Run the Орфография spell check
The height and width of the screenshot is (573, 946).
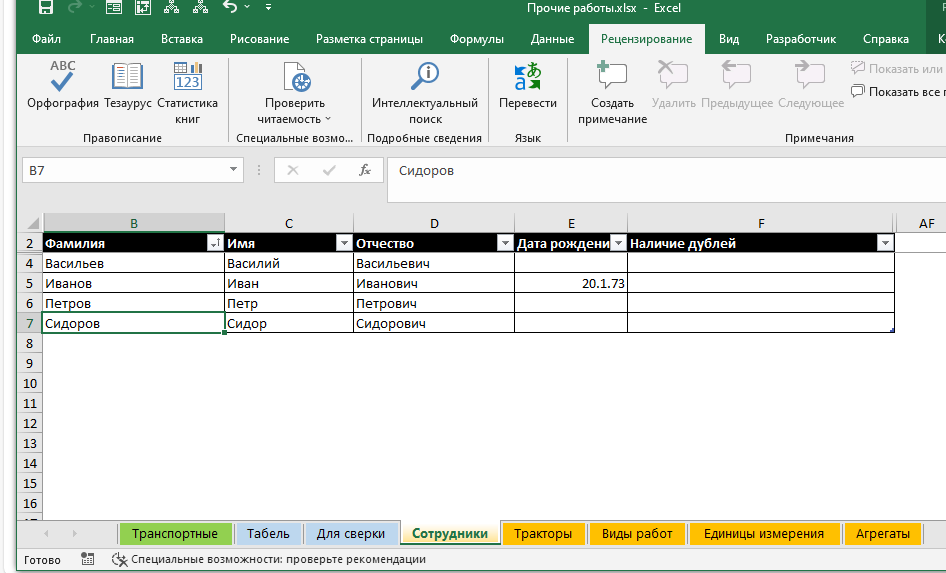click(x=63, y=84)
